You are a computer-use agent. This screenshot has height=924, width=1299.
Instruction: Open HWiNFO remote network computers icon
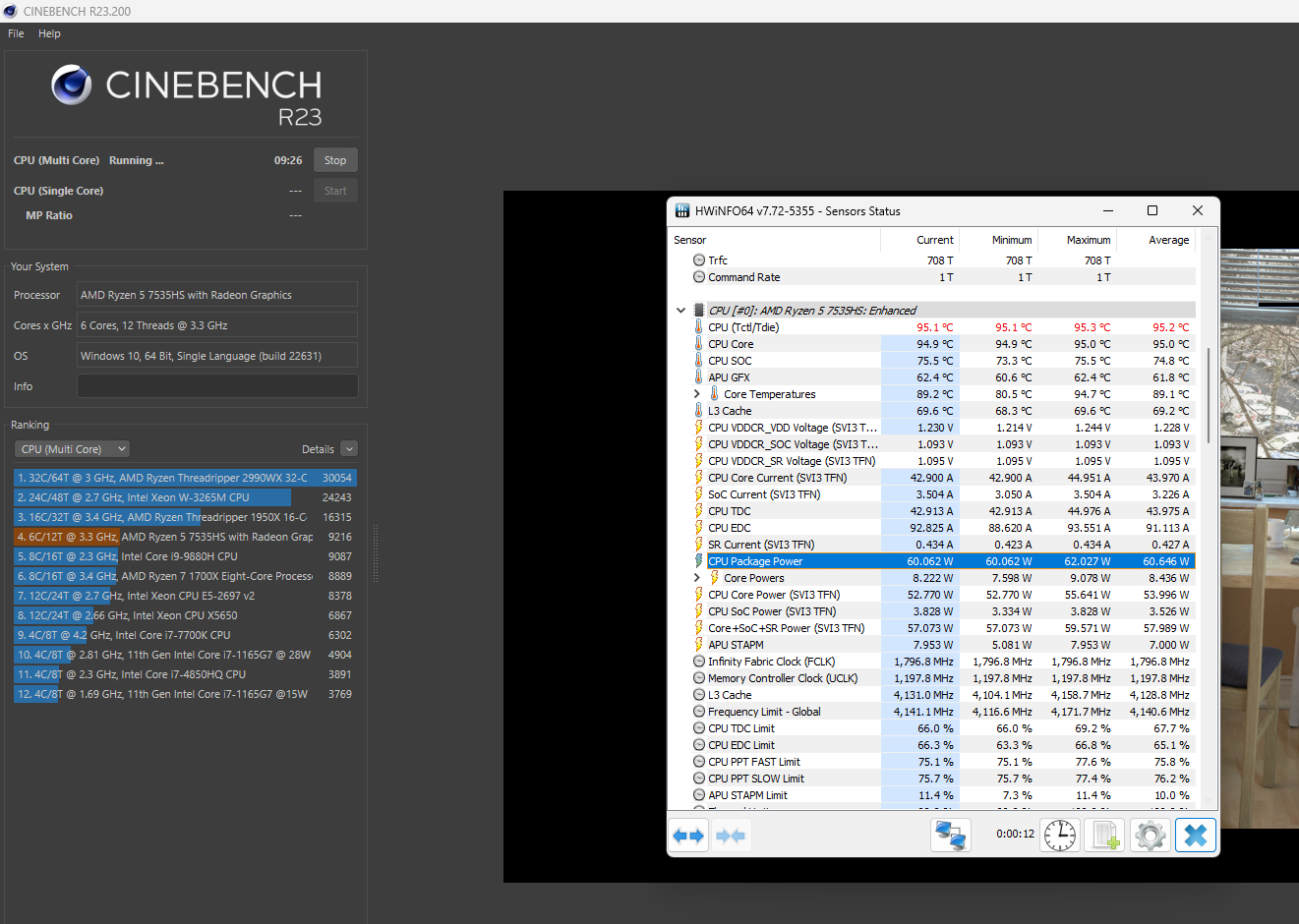[951, 836]
